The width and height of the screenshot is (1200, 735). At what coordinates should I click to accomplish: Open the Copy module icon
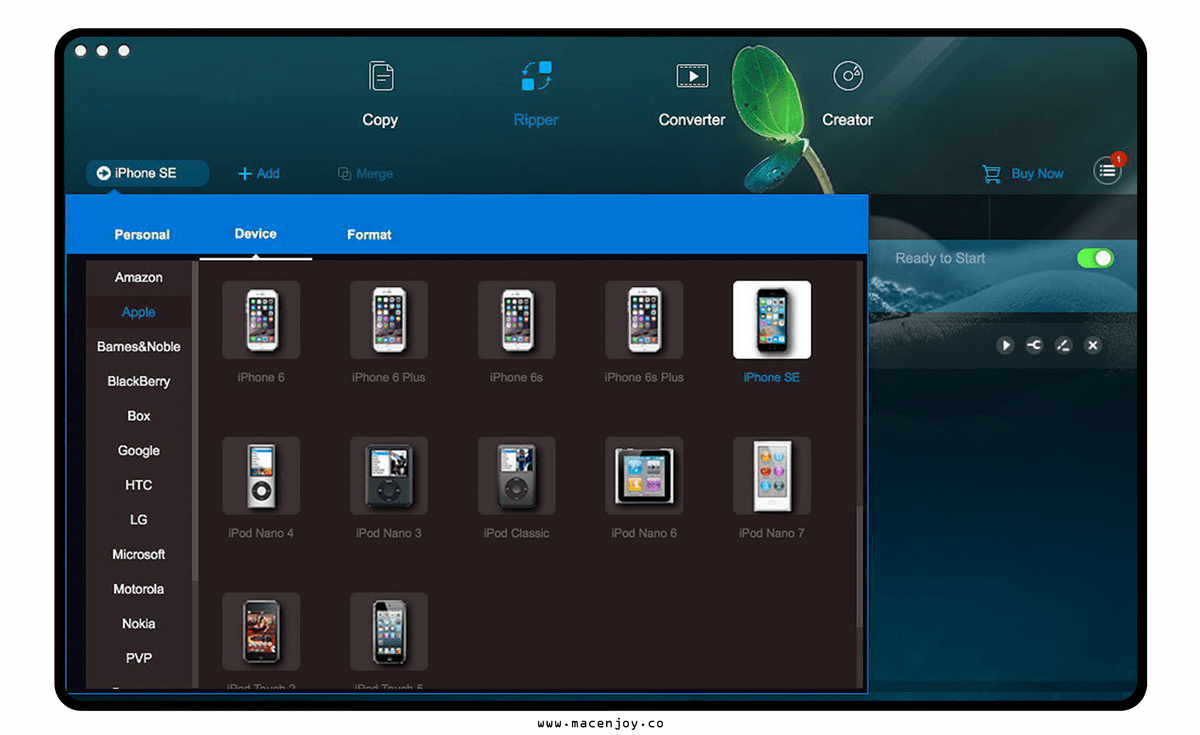click(381, 76)
